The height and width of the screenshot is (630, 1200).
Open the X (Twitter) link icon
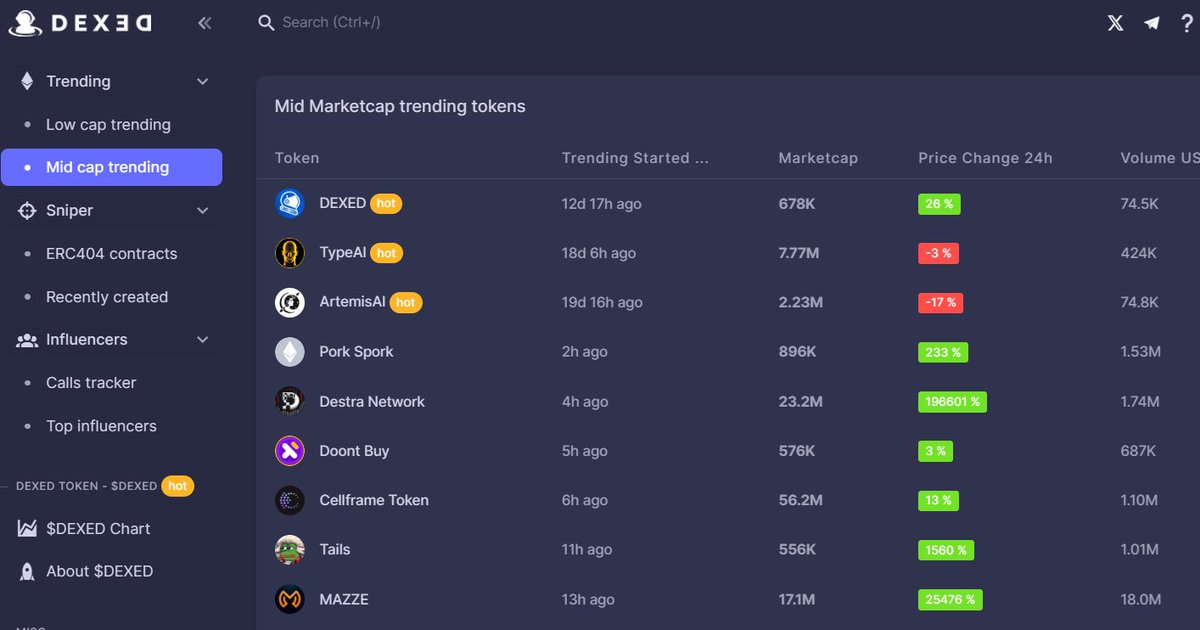1115,23
